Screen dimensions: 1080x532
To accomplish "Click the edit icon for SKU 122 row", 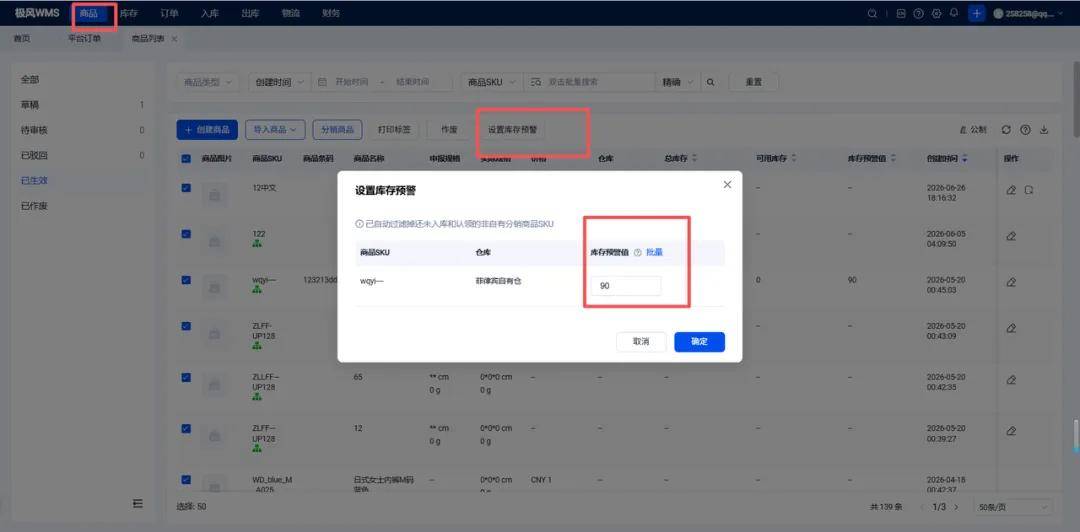I will (x=1011, y=236).
